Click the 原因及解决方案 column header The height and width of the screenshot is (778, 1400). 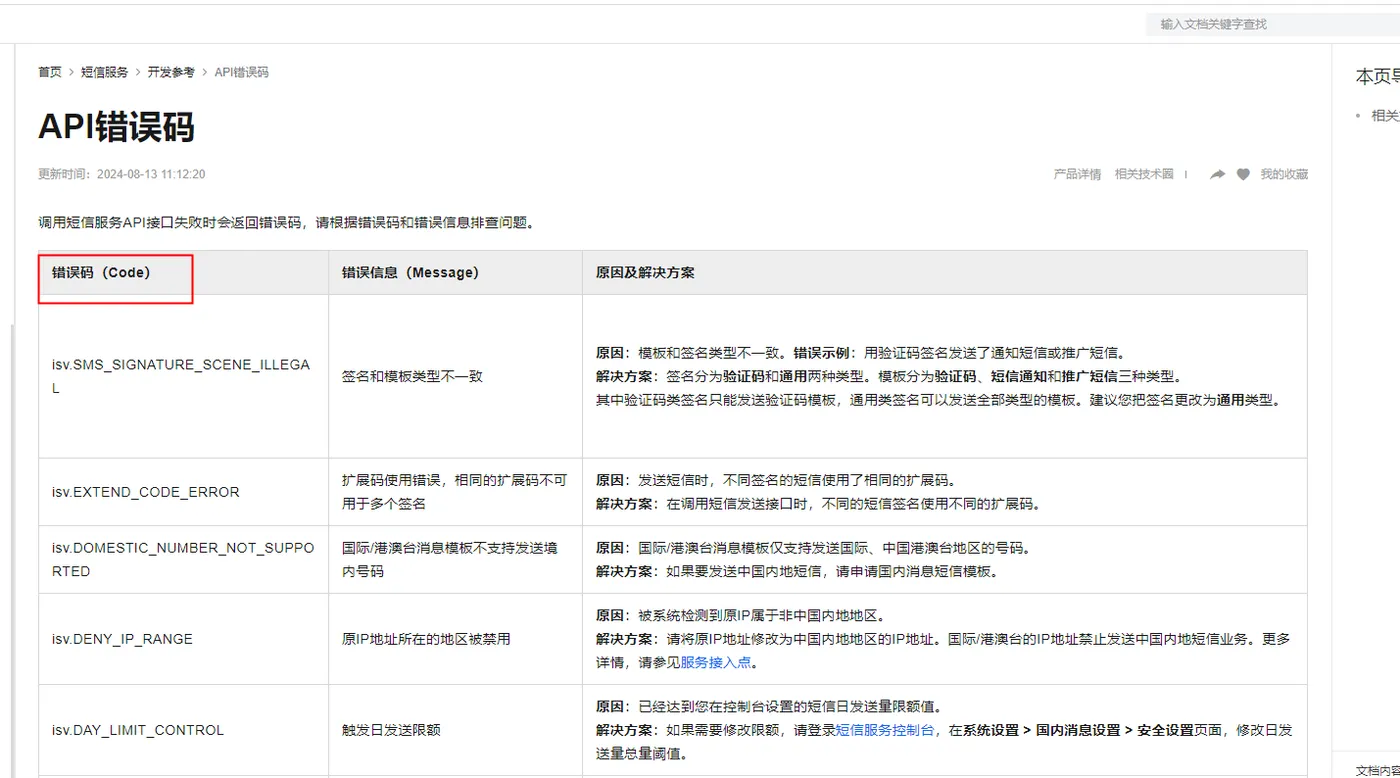945,272
